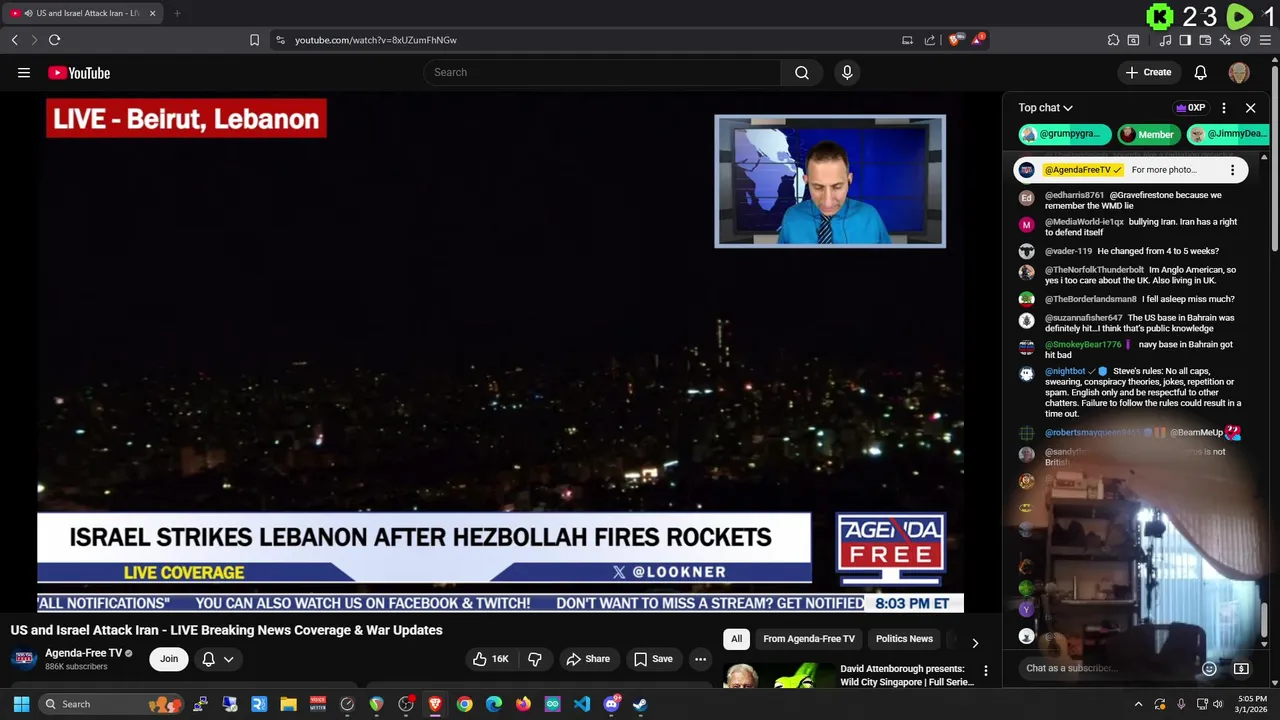Open the taskbar clock and date
Screen dimensions: 1280x720
tap(1252, 704)
